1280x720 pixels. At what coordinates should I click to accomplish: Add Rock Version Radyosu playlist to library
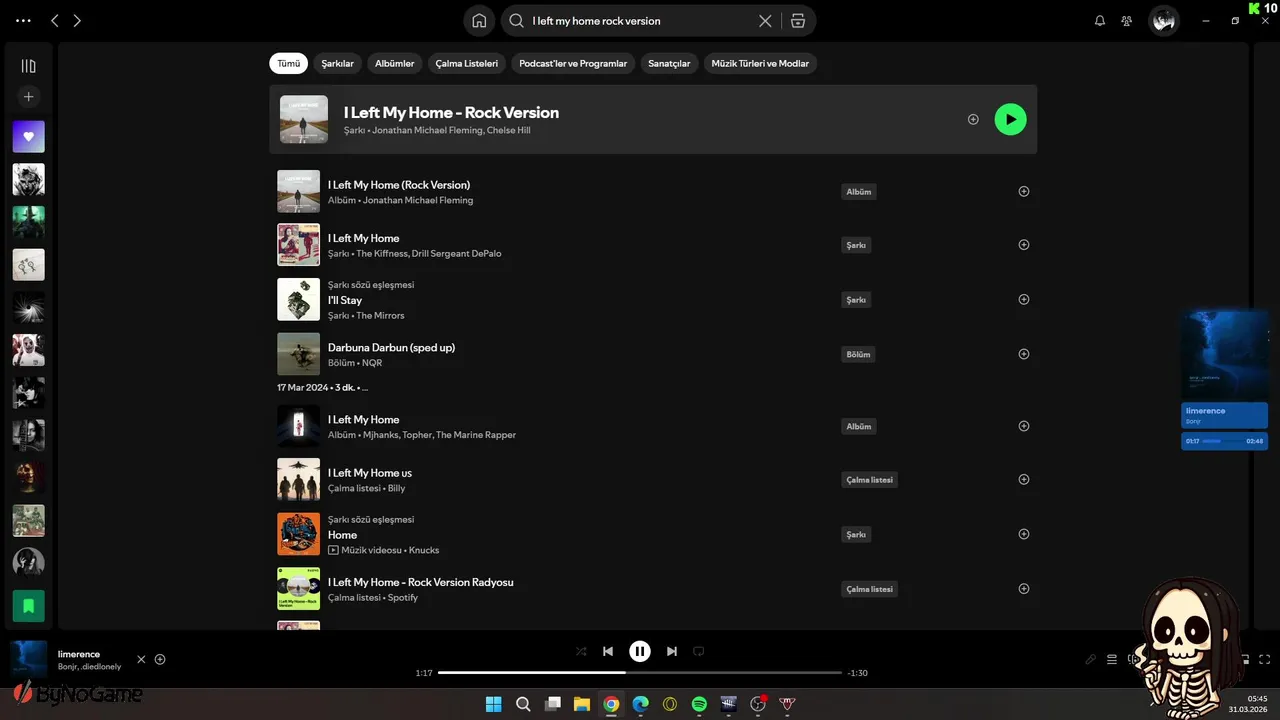click(1023, 588)
